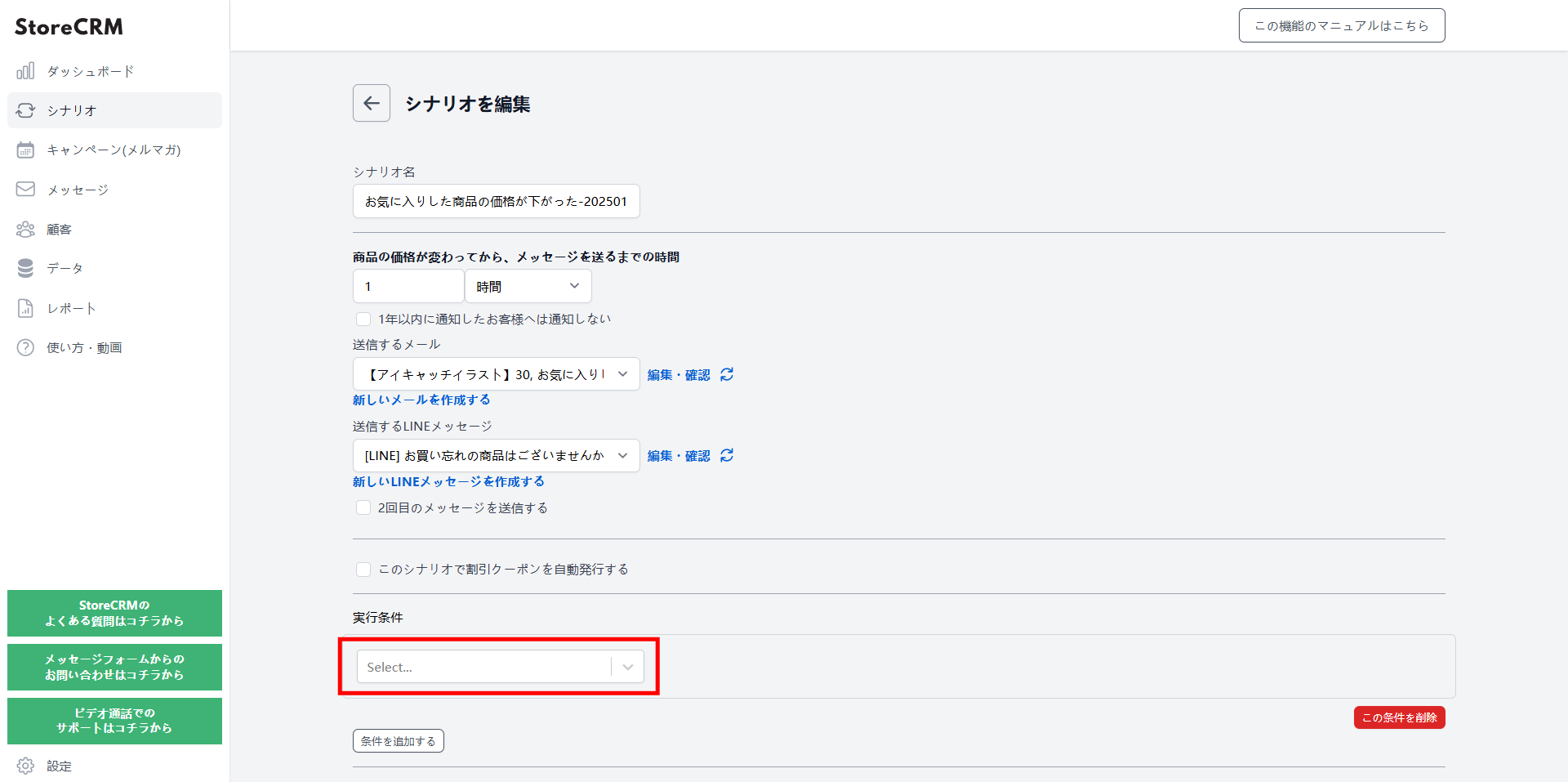
Task: Click ビデオ通話でのサポート green button
Action: click(114, 721)
